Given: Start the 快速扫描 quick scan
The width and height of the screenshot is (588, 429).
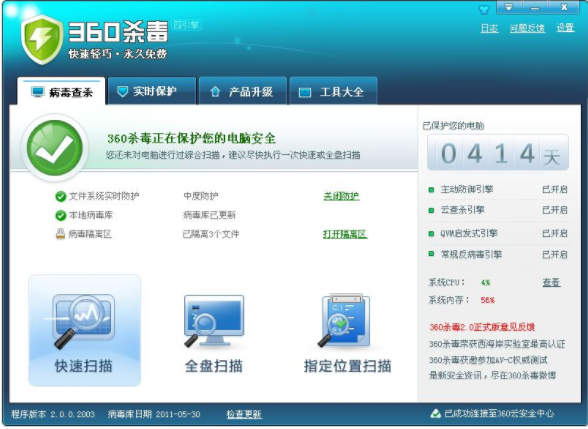Looking at the screenshot, I should 84,330.
